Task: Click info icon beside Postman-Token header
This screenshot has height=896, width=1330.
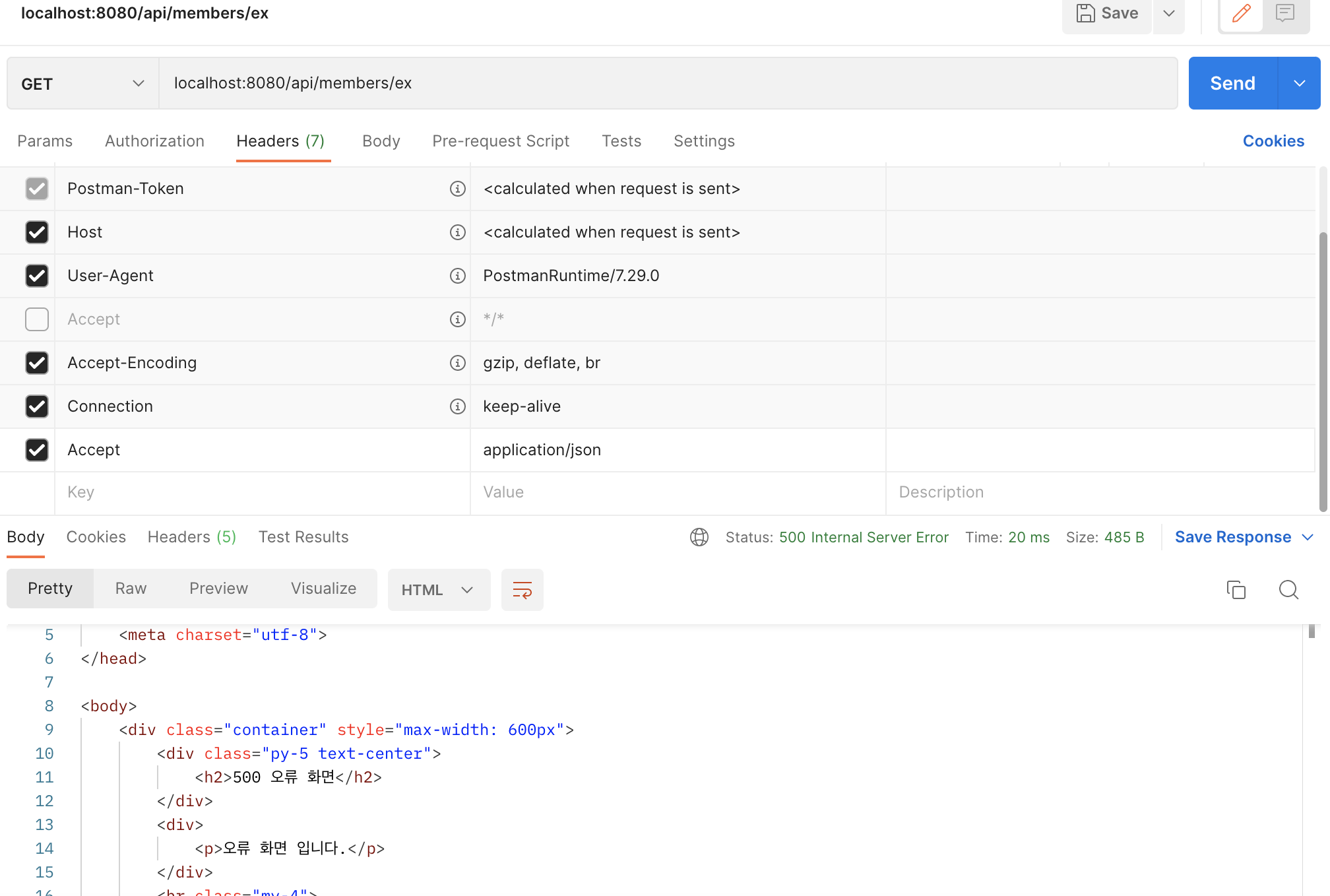Action: point(457,189)
